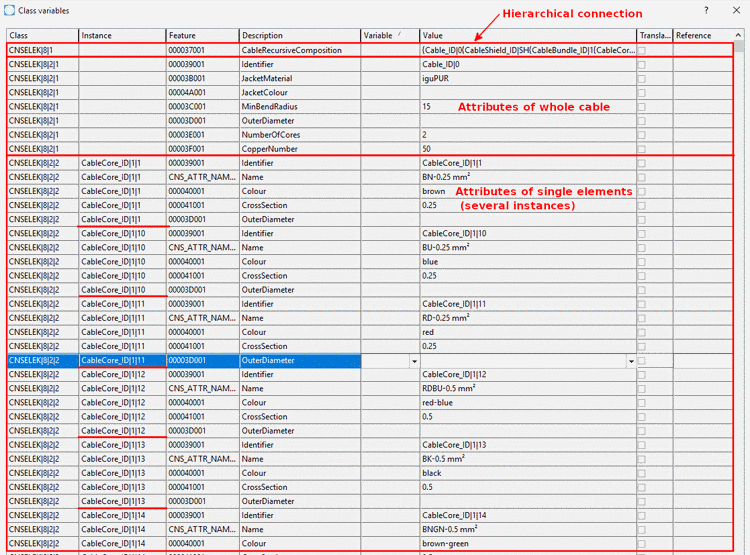Sort by the Variable column header

390,35
